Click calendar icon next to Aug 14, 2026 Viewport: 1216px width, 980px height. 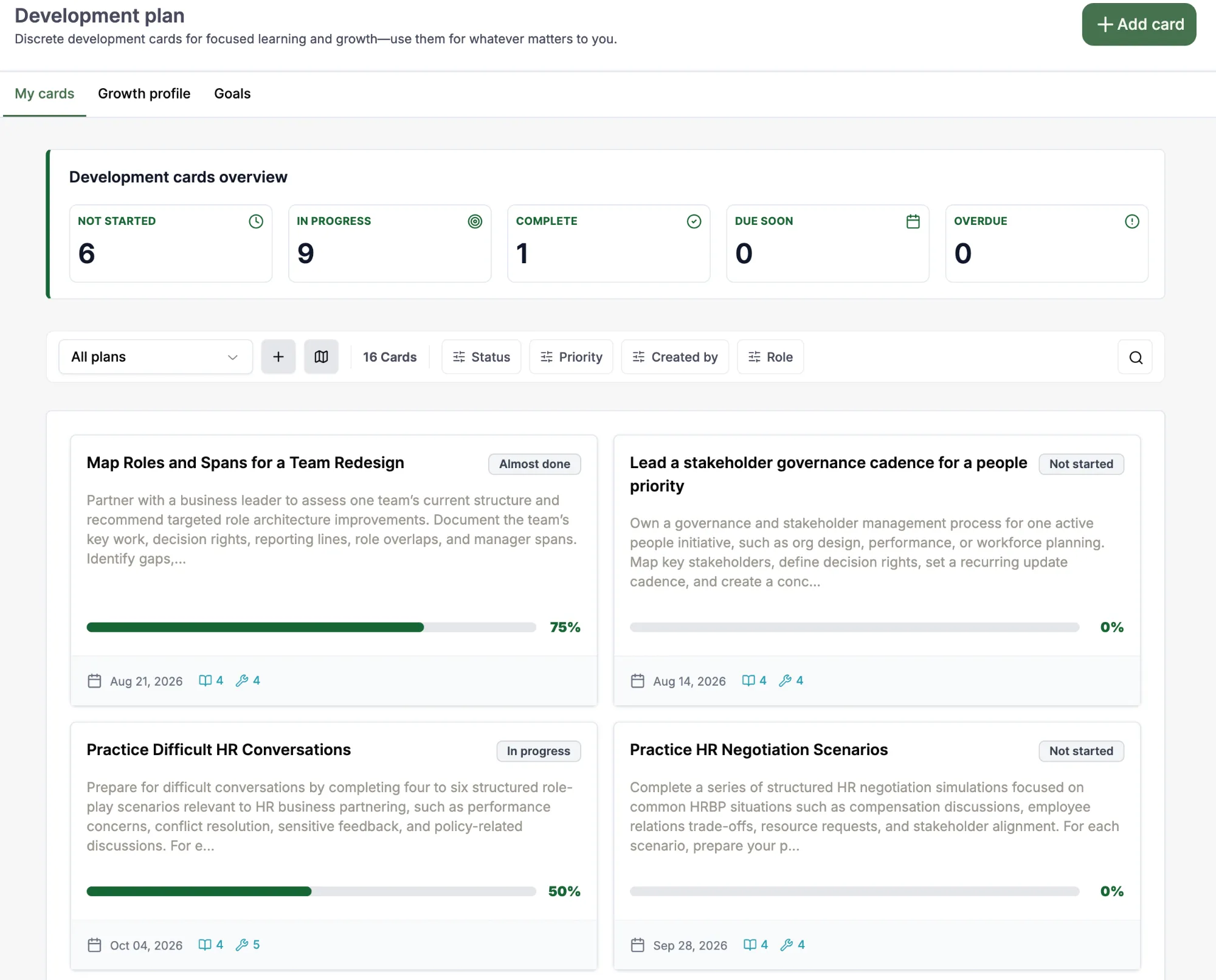tap(637, 681)
